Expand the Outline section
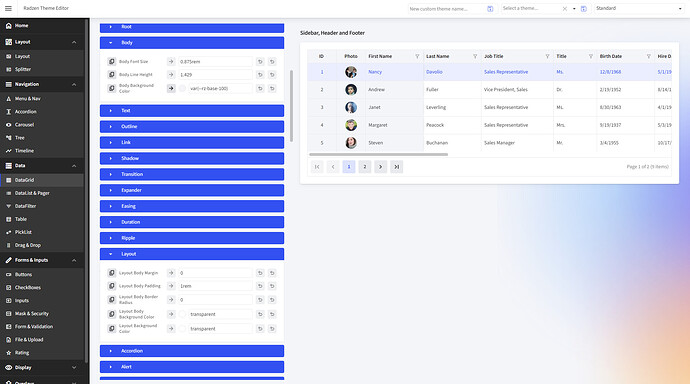Image resolution: width=690 pixels, height=384 pixels. pyautogui.click(x=192, y=127)
